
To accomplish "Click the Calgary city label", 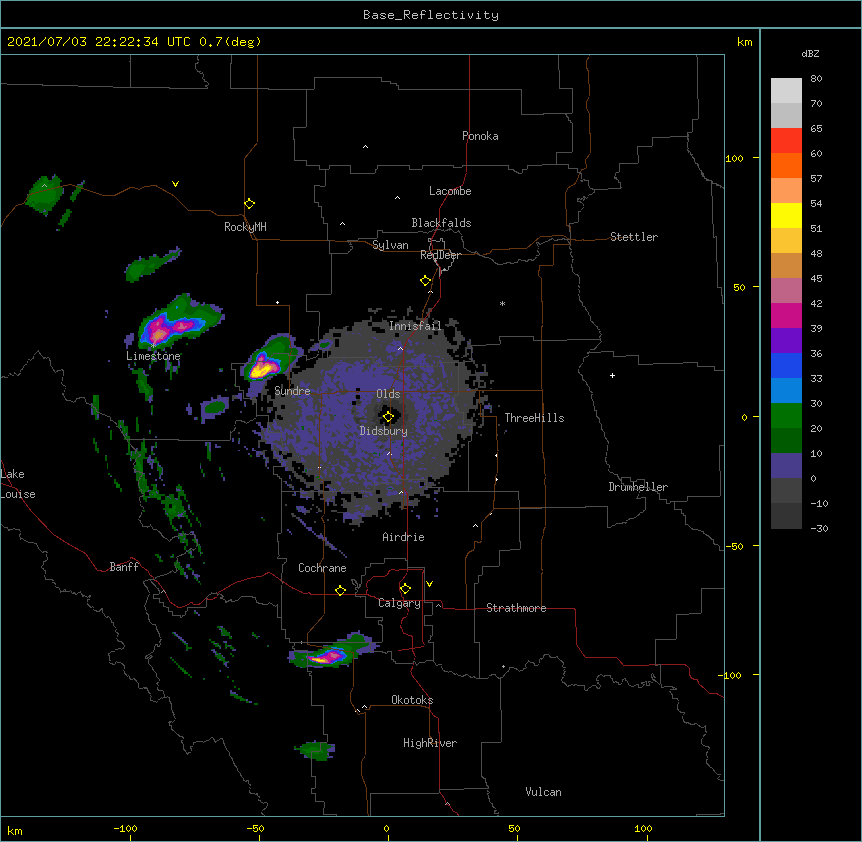I will [399, 603].
